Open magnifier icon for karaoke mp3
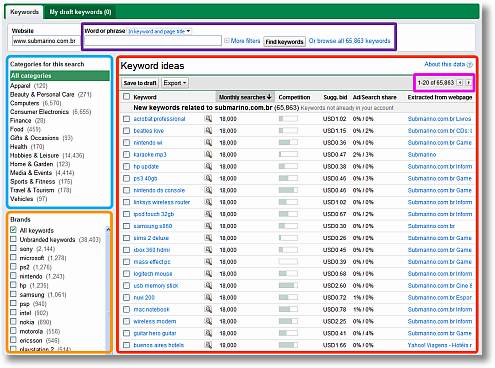Image resolution: width=495 pixels, height=368 pixels. point(208,154)
